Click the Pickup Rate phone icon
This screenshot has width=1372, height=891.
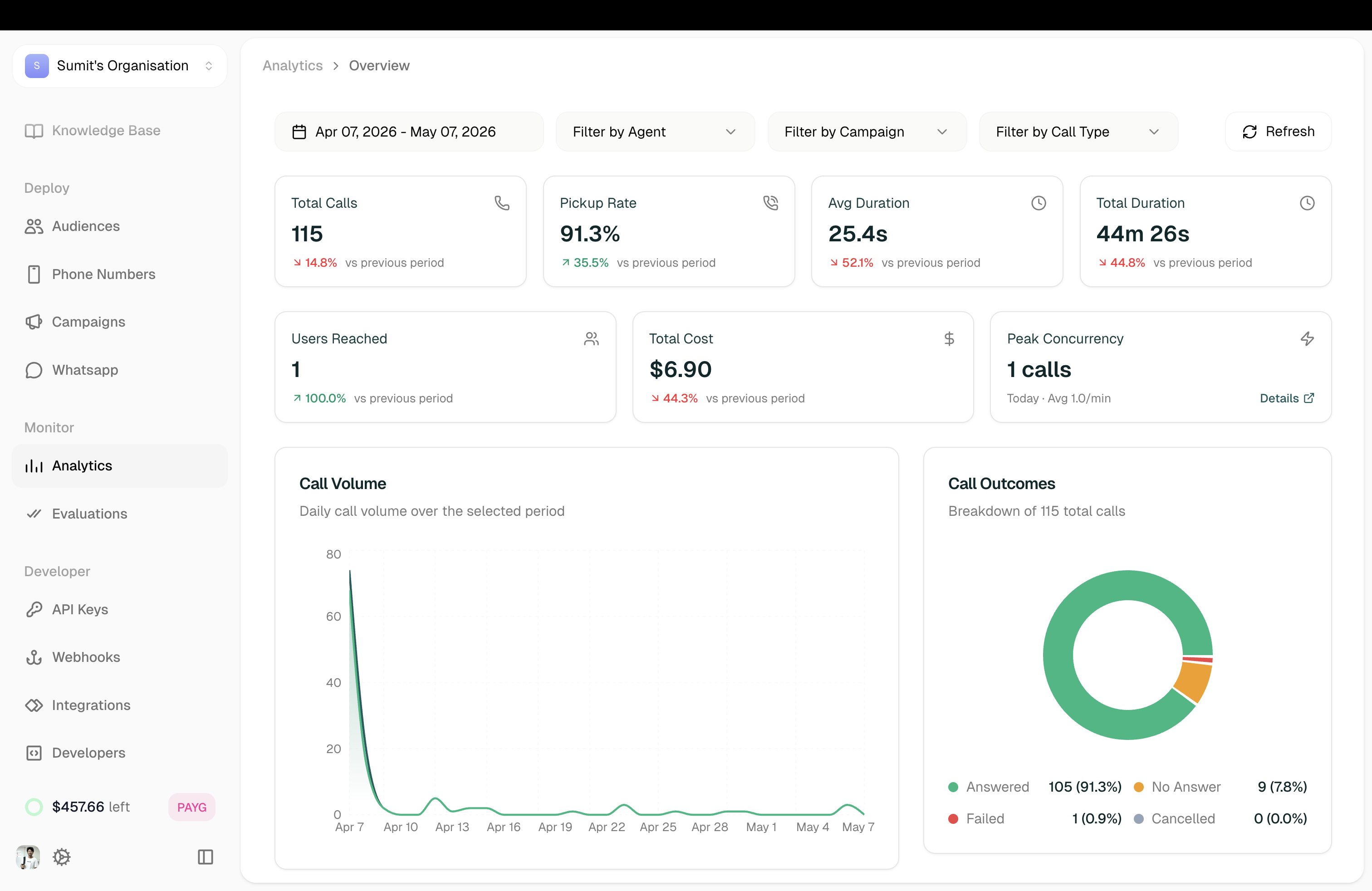(771, 203)
